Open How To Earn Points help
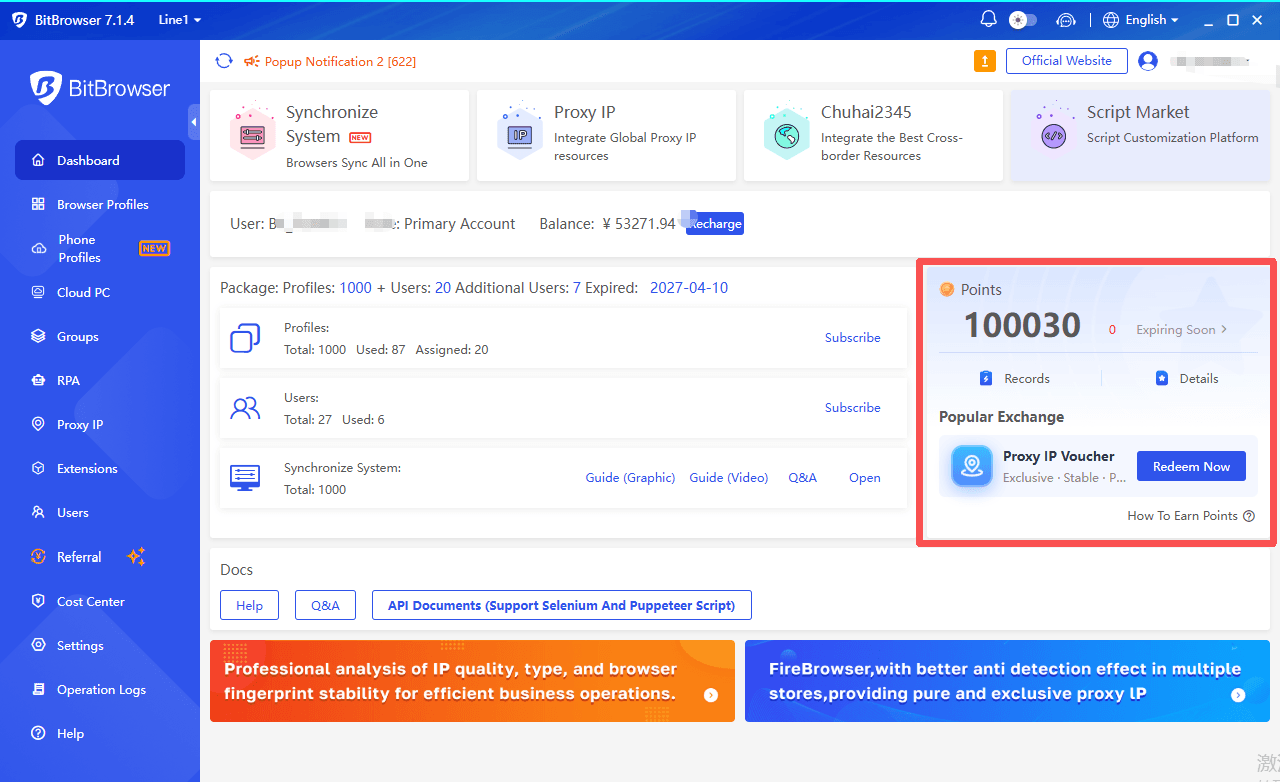Image resolution: width=1280 pixels, height=782 pixels. pos(1190,516)
